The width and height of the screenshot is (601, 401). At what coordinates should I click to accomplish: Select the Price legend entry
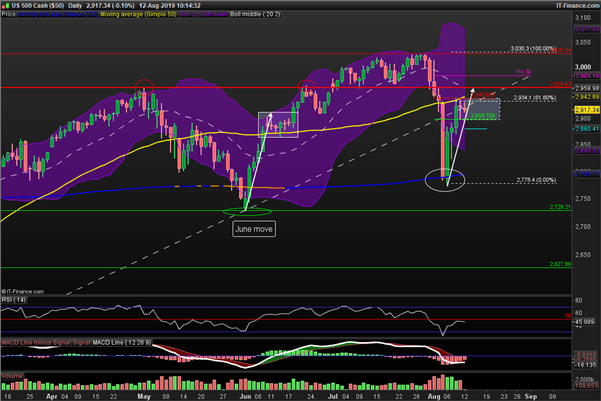pos(8,14)
